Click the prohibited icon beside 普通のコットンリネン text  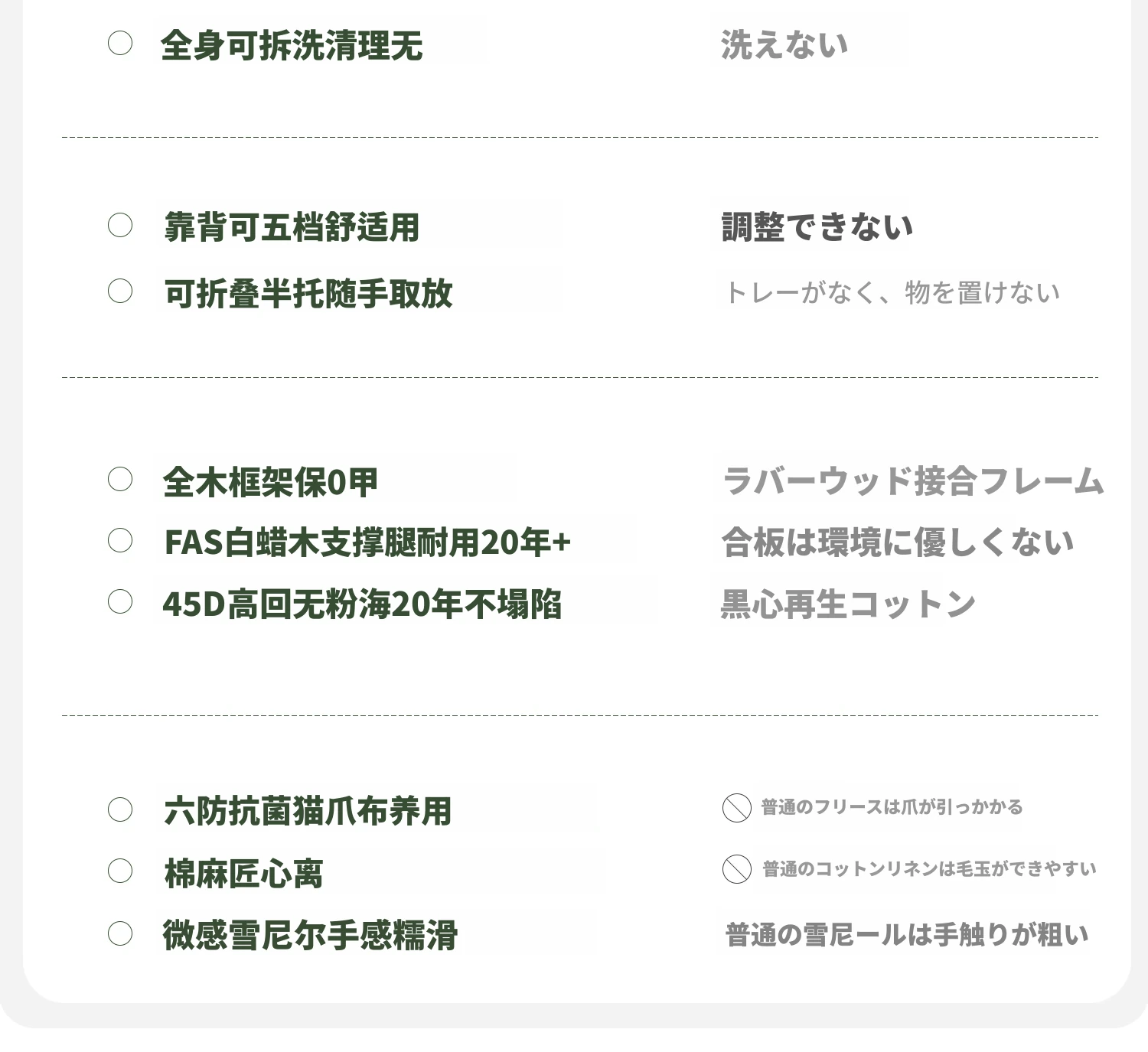[736, 869]
